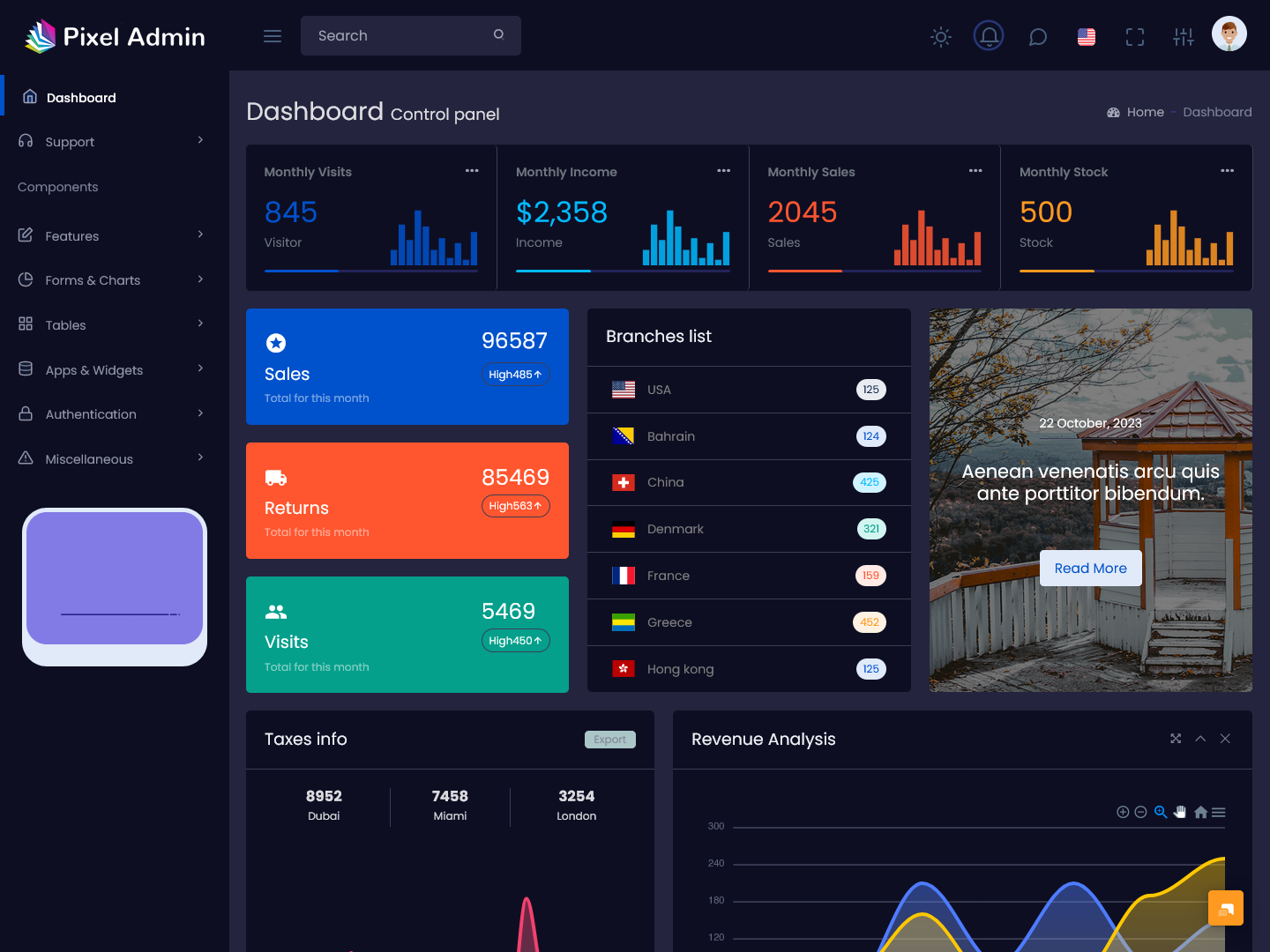Open the Apps & Widgets menu item
The height and width of the screenshot is (952, 1270).
(93, 369)
